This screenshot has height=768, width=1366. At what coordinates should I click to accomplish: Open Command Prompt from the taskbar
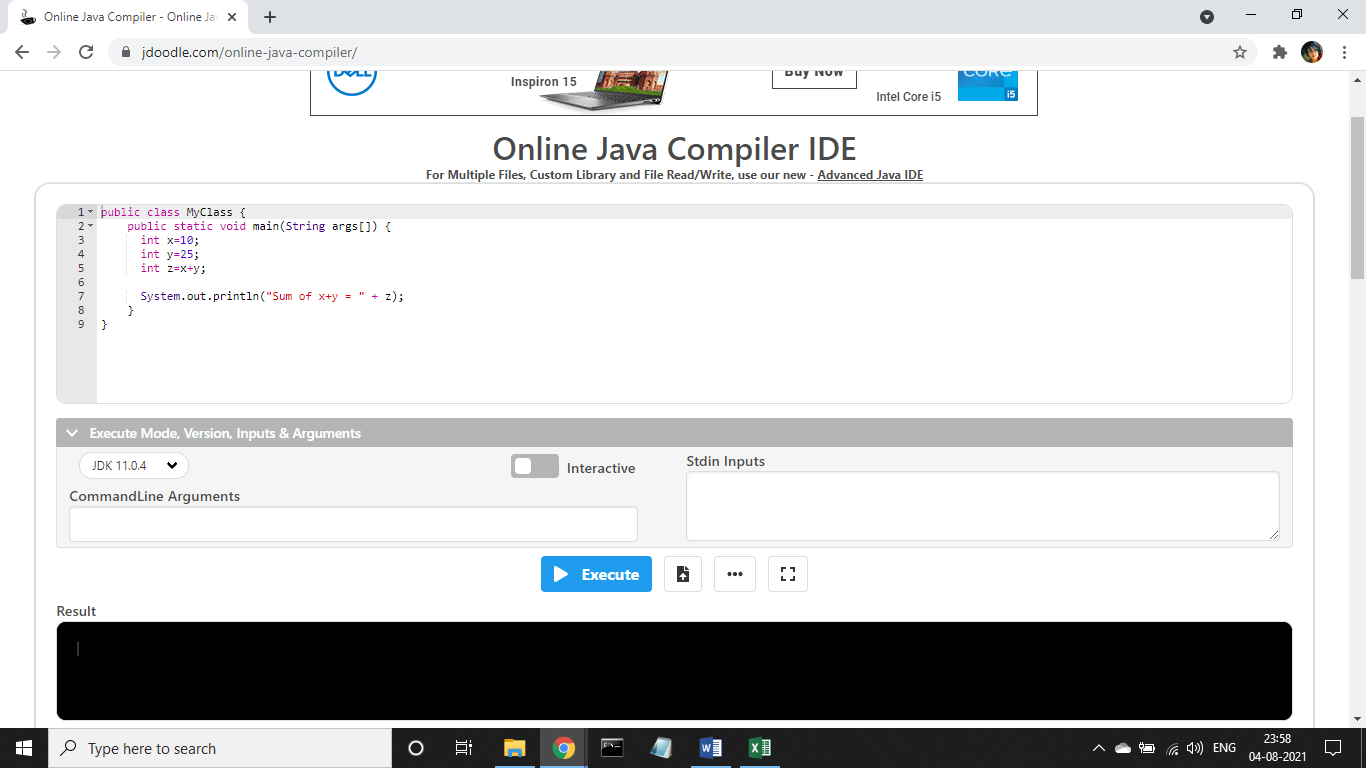point(612,748)
